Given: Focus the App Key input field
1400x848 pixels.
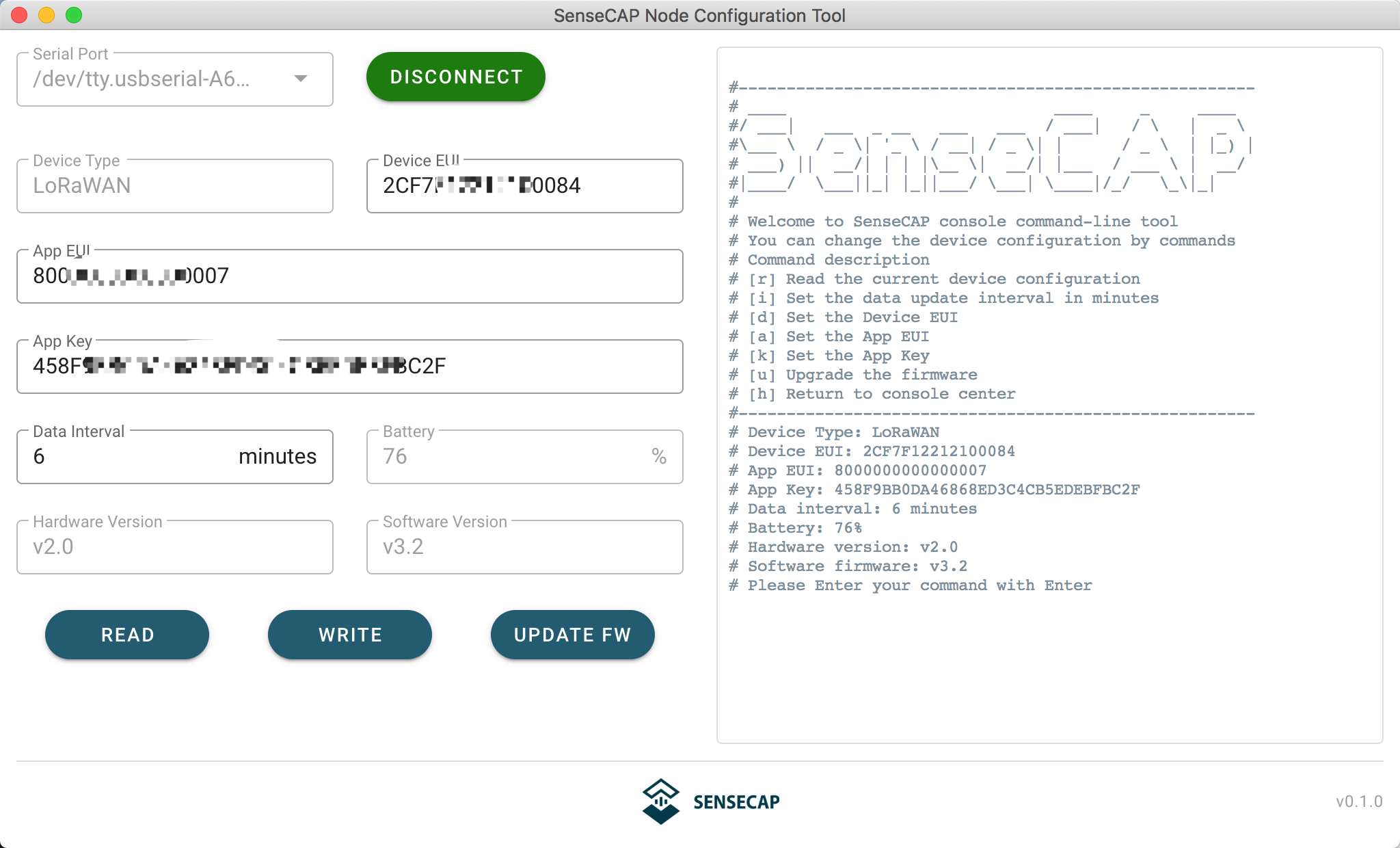Looking at the screenshot, I should pyautogui.click(x=349, y=367).
